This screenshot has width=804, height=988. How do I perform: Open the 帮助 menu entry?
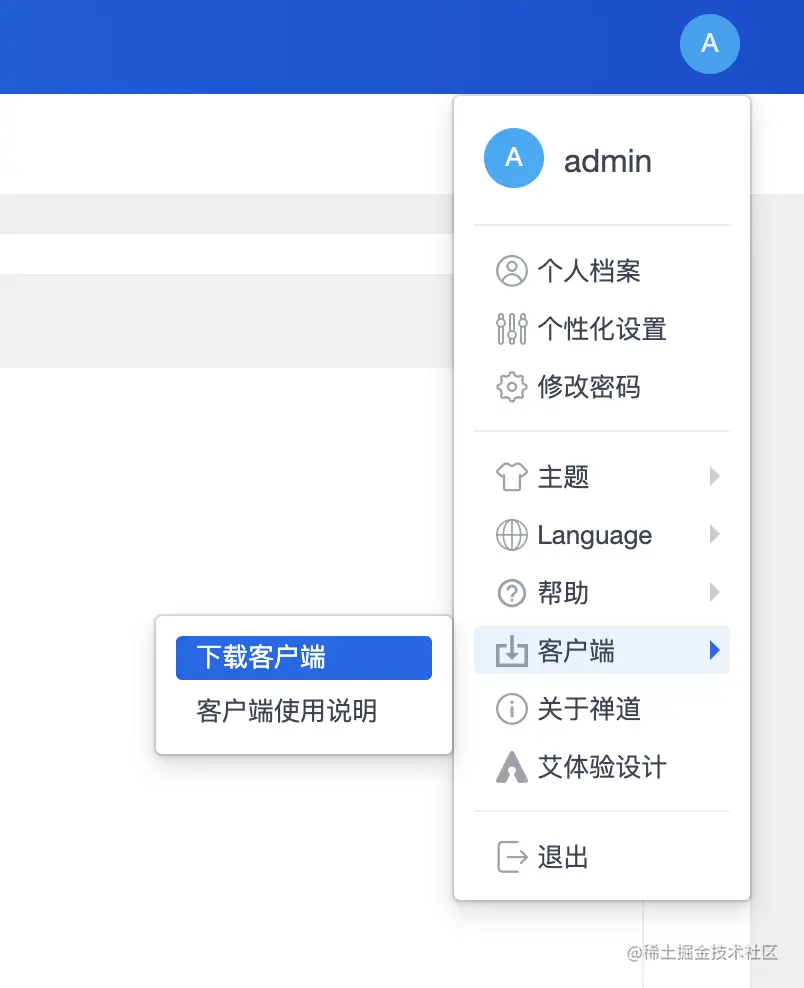tap(602, 592)
